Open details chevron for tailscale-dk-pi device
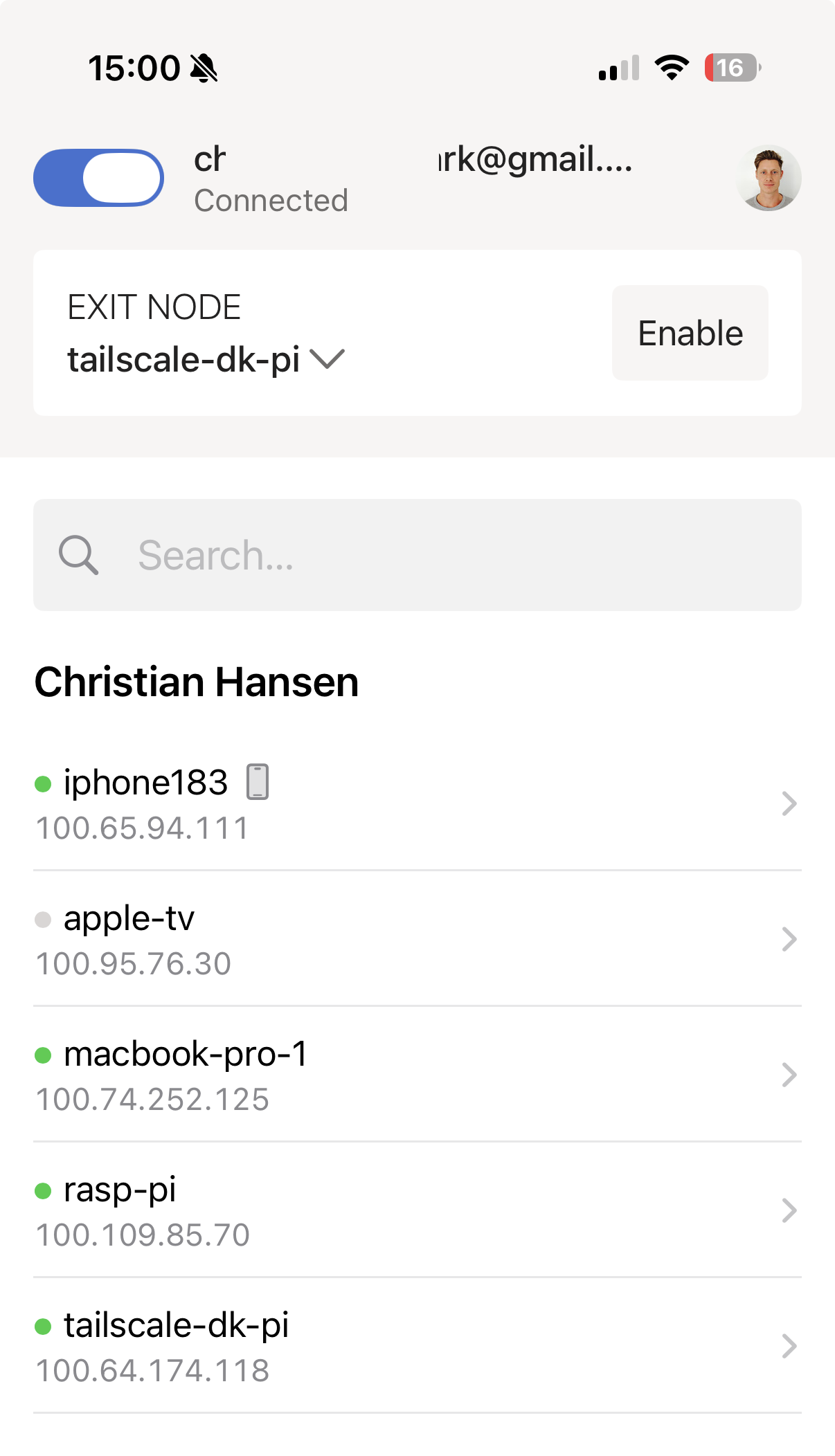The height and width of the screenshot is (1456, 835). 789,1346
